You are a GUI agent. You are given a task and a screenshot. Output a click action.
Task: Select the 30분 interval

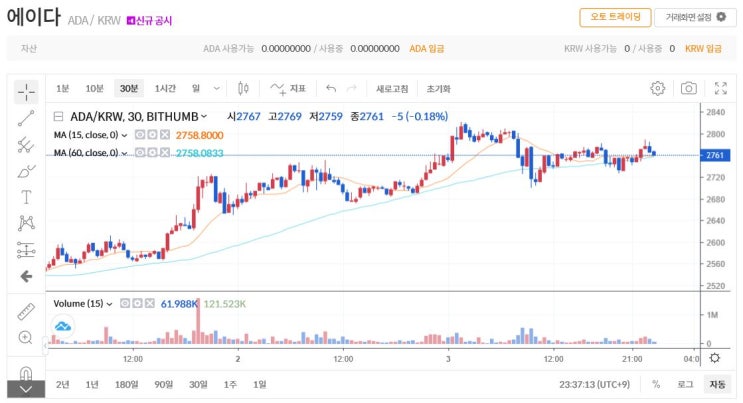tap(128, 89)
